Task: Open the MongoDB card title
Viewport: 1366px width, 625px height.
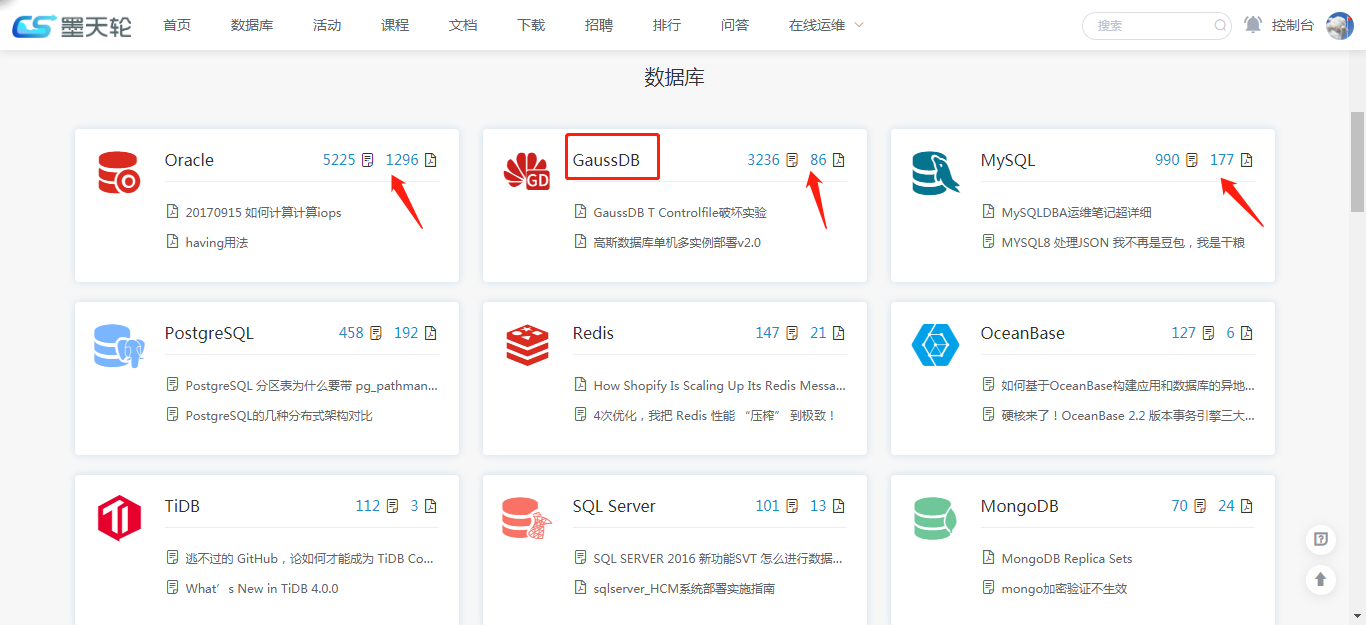Action: [x=1019, y=506]
